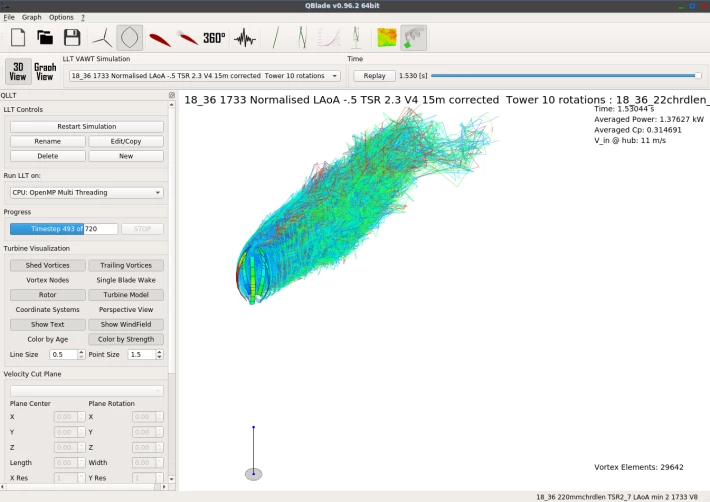Click the Length input field
The image size is (710, 502).
tap(66, 463)
